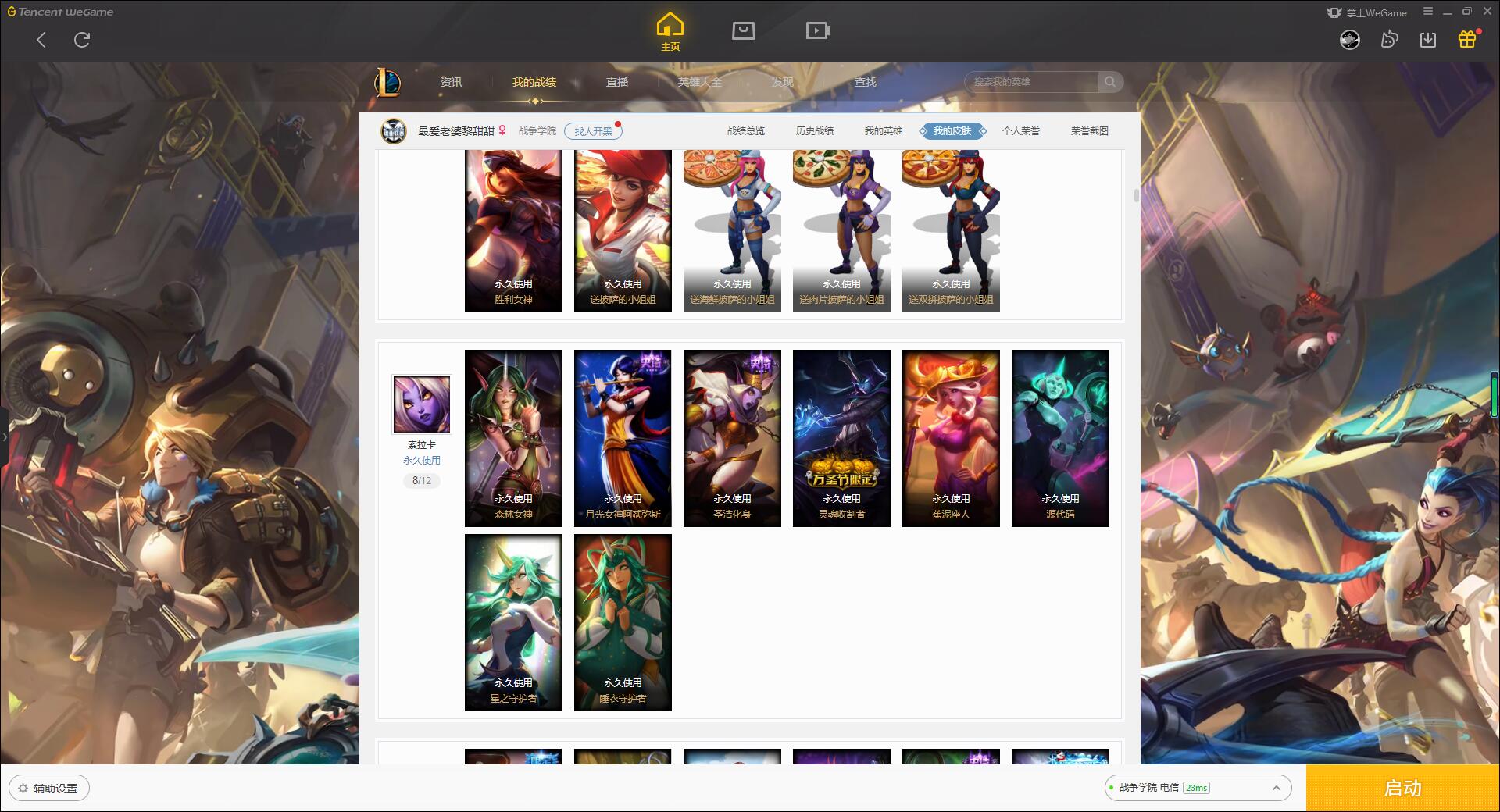Switch to the 我的战绩 tab

click(x=534, y=82)
